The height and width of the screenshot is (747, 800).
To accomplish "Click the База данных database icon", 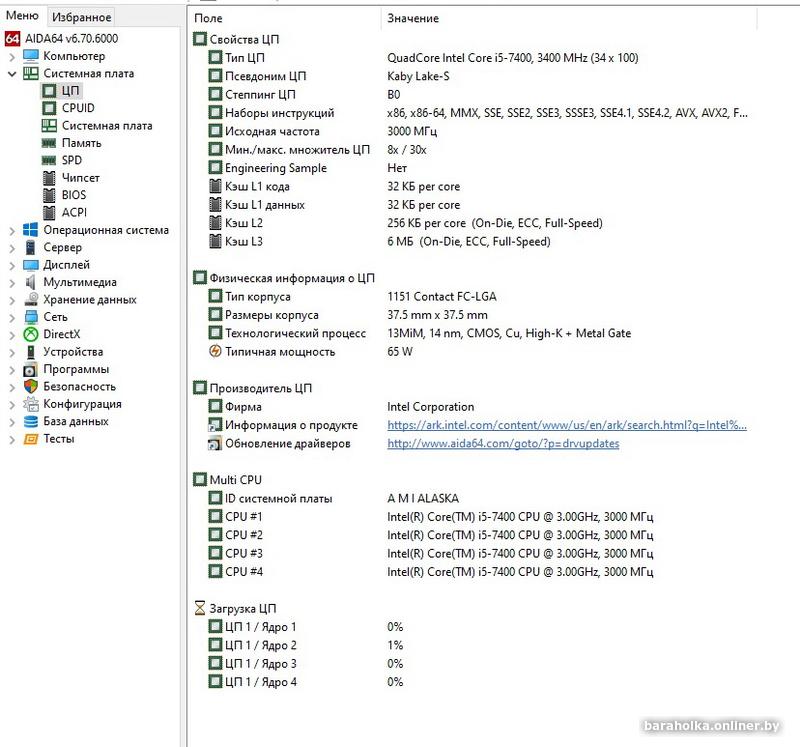I will [31, 422].
